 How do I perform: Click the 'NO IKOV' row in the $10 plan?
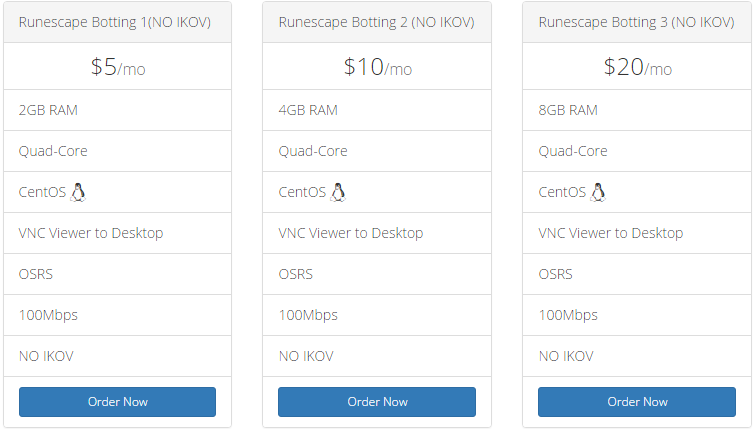tap(377, 356)
